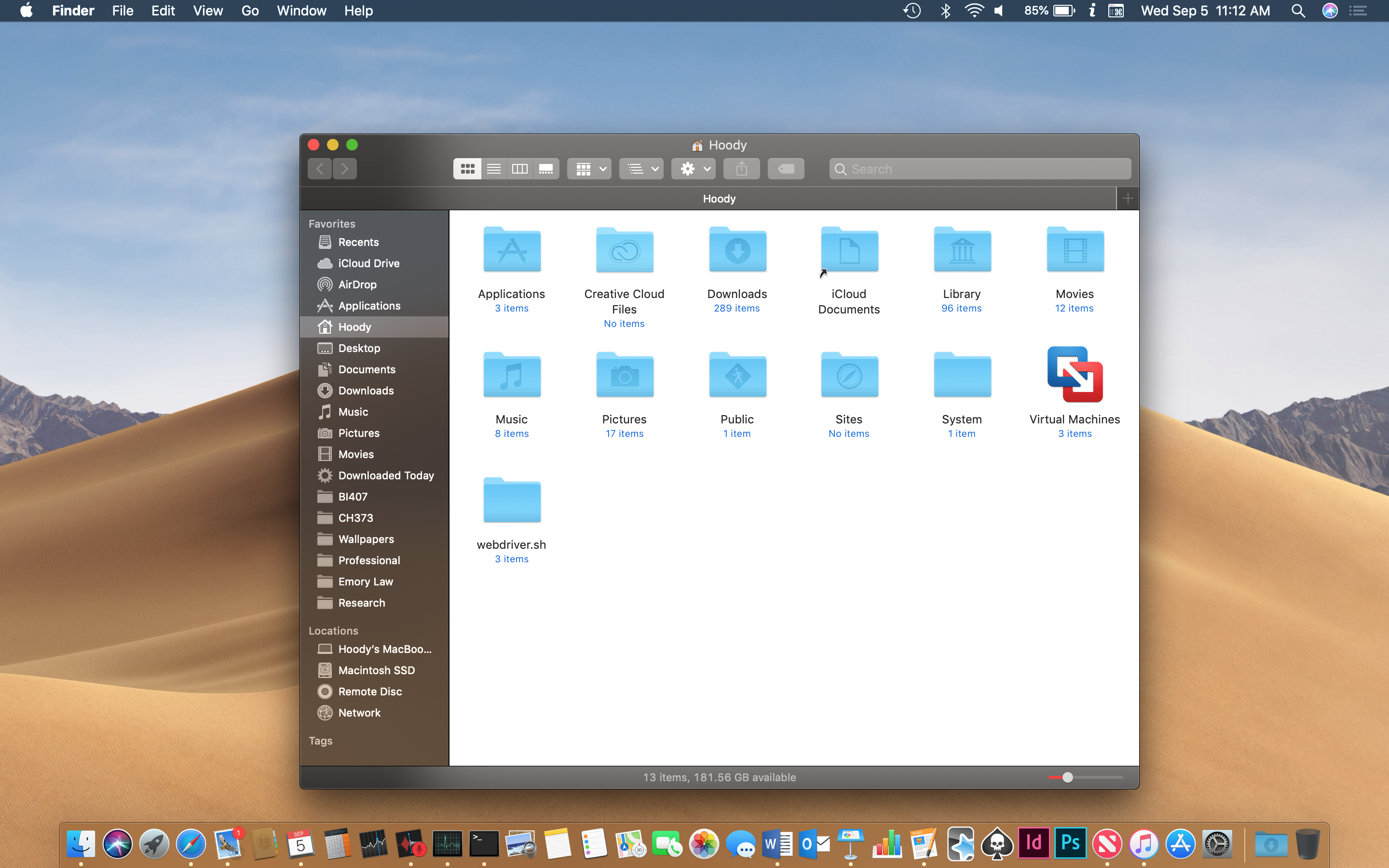
Task: Select Wallpapers in the sidebar
Action: (x=374, y=539)
